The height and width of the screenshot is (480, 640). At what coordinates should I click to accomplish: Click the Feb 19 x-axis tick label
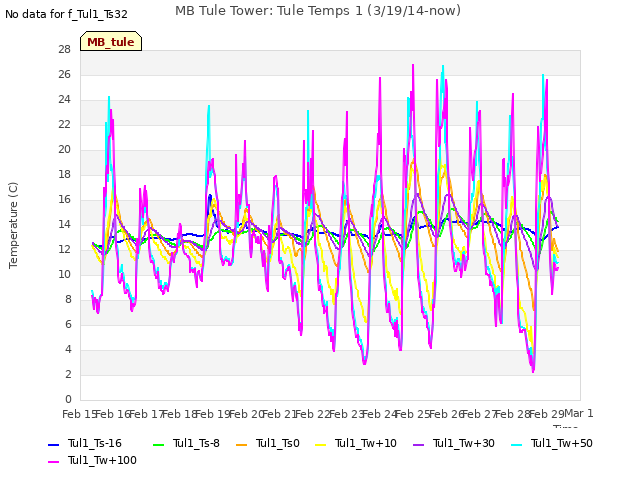213,414
